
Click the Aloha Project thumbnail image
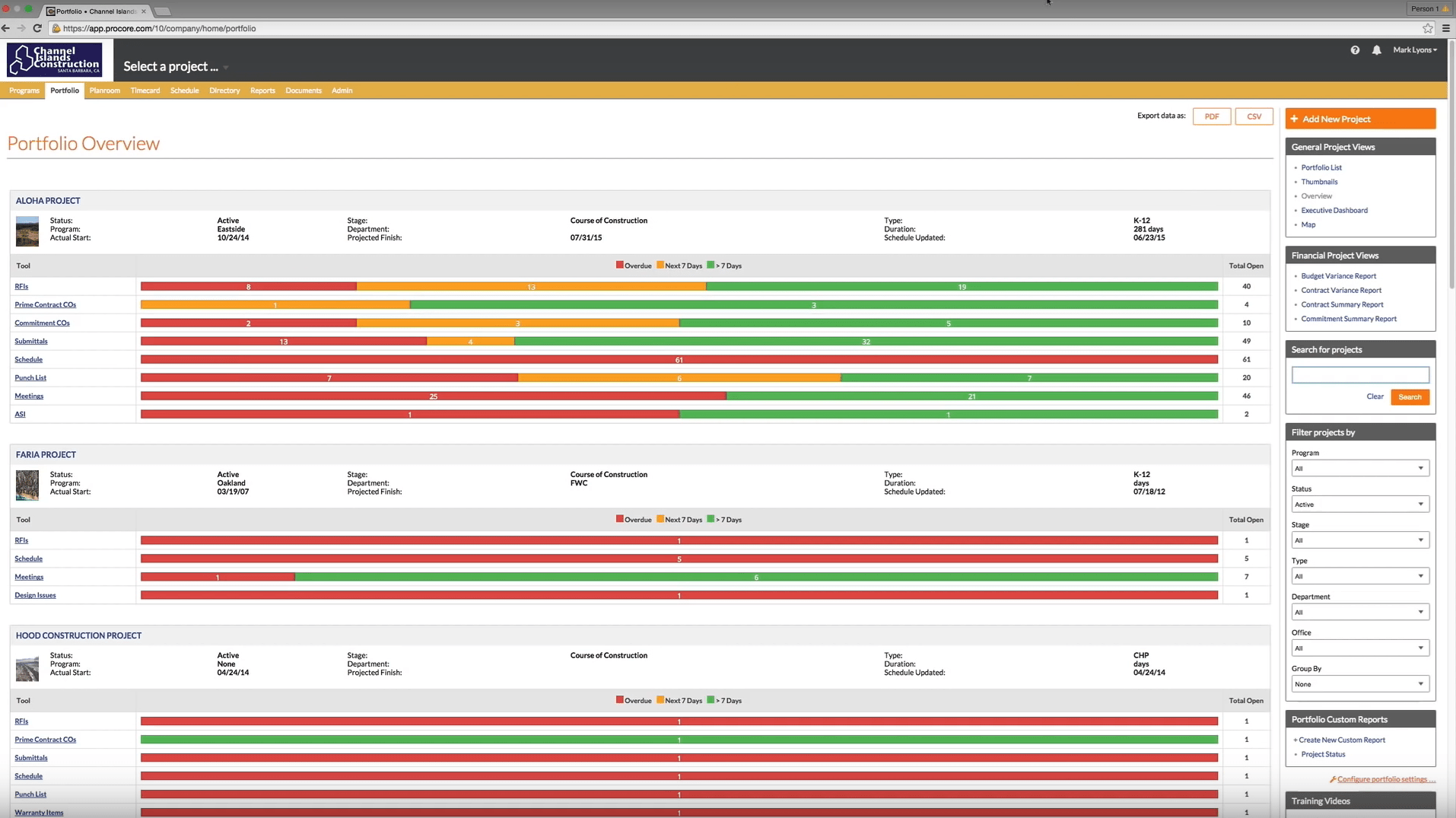27,231
